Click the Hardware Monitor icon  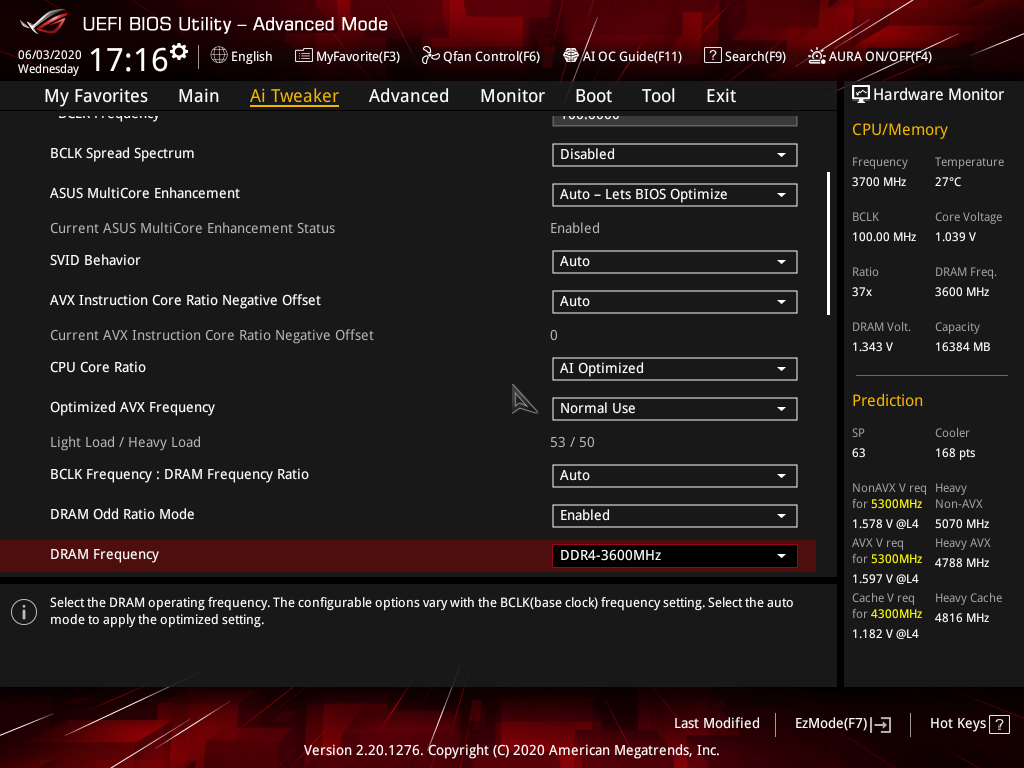pos(862,93)
